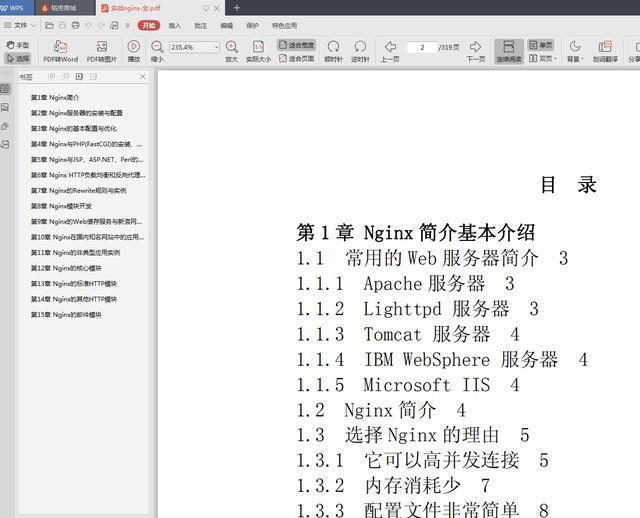
Task: Close the 书签 bookmarks panel
Action: (x=142, y=76)
